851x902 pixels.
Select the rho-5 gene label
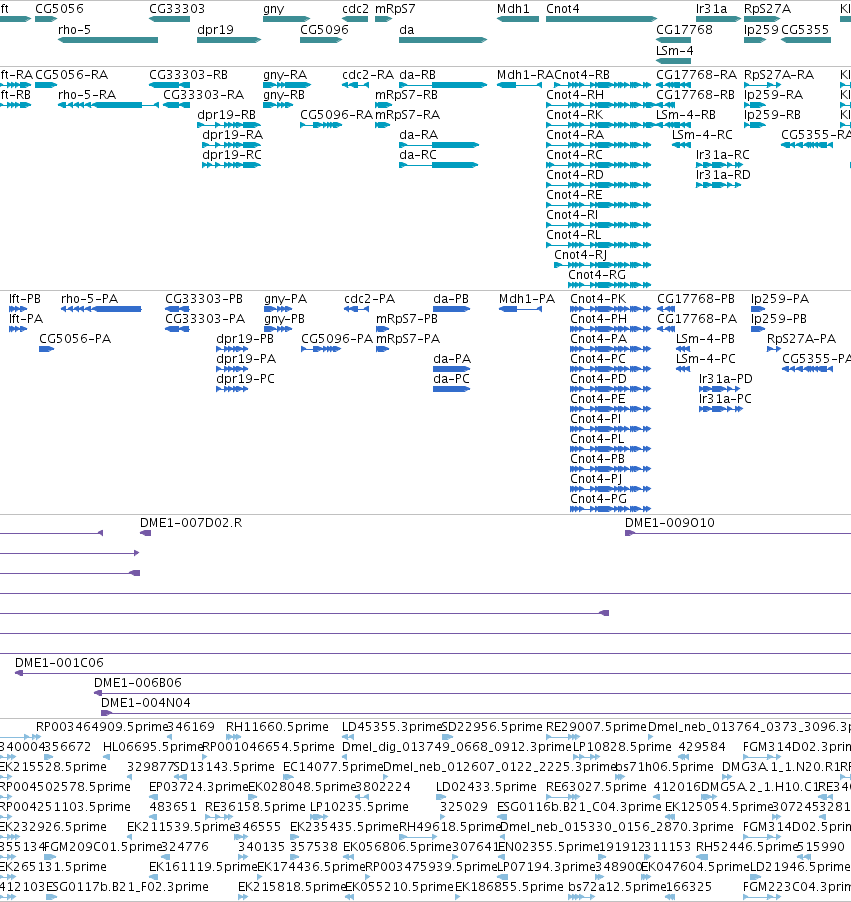coord(74,30)
